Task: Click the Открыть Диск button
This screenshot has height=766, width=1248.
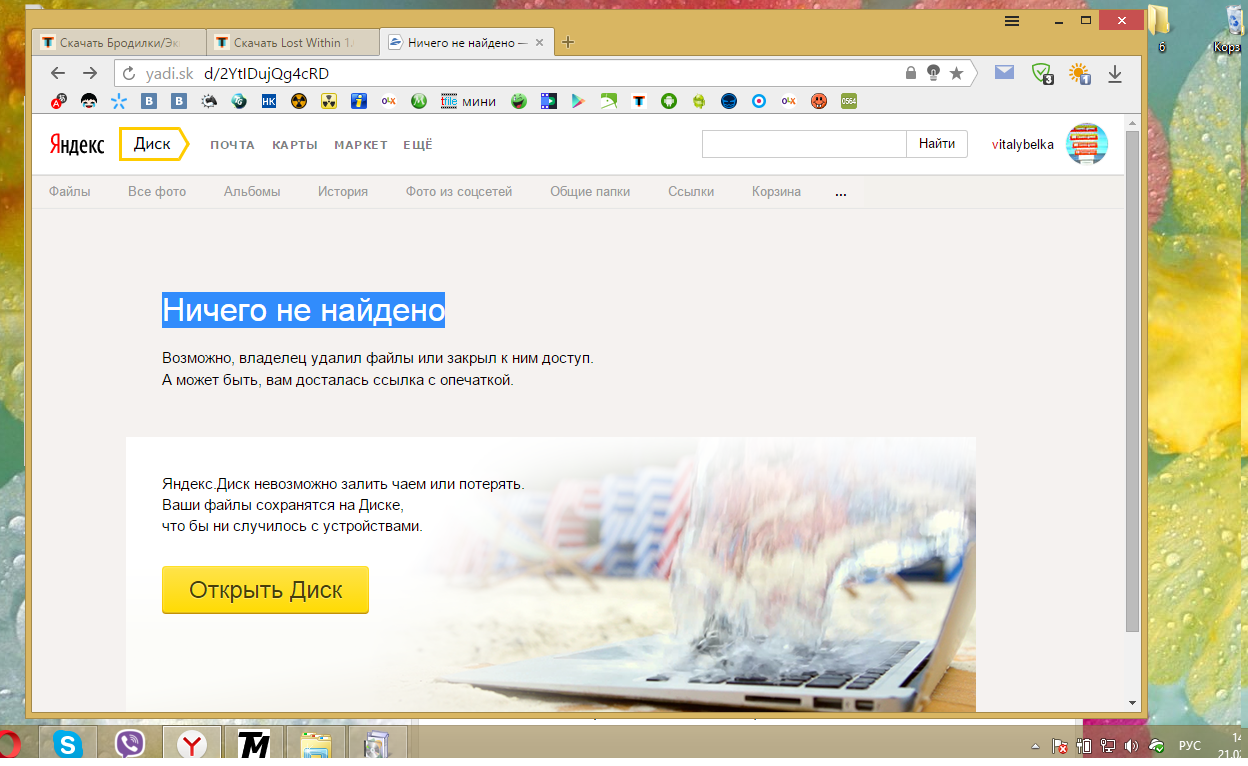Action: [x=265, y=590]
